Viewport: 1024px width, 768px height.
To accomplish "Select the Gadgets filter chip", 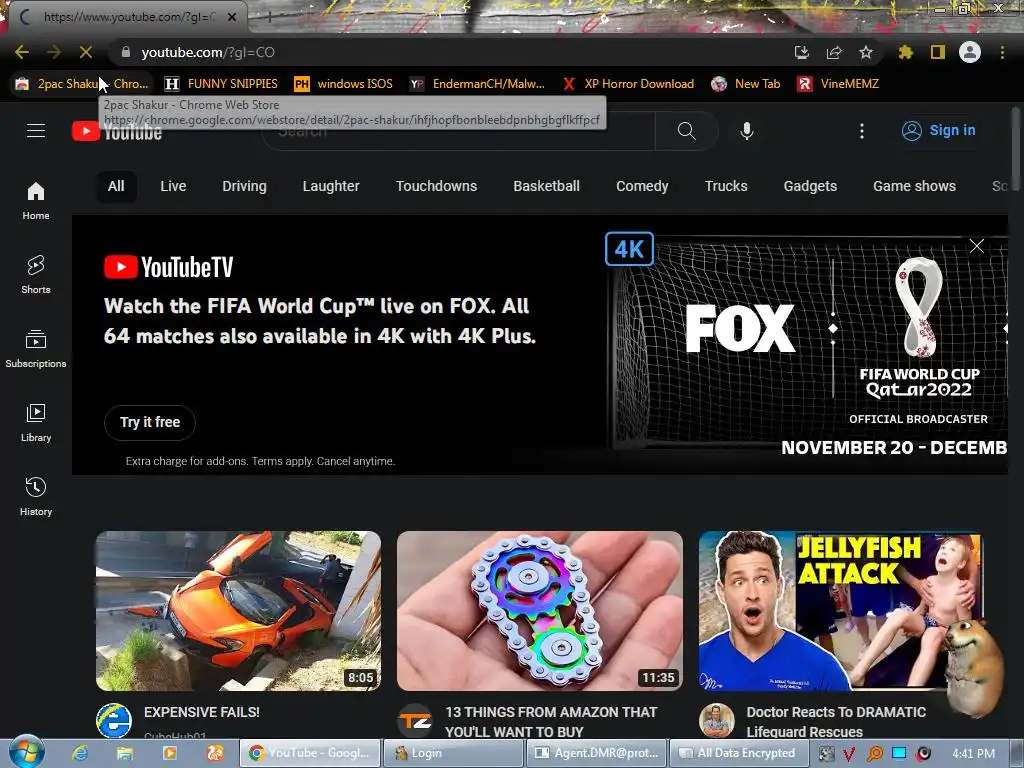I will coord(810,186).
